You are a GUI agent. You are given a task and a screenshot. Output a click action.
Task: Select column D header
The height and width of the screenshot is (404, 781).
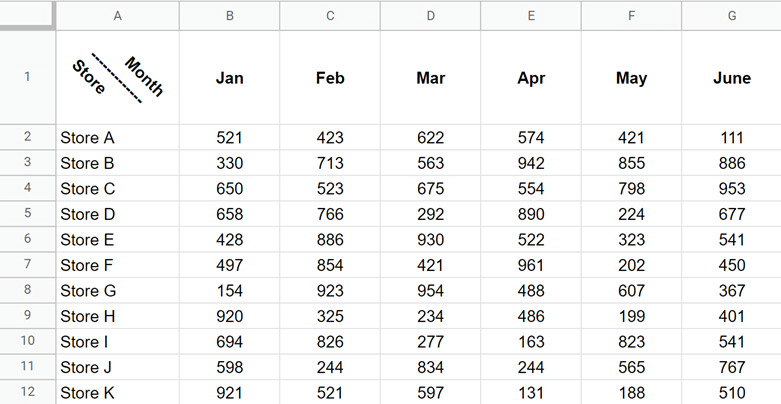click(x=430, y=15)
